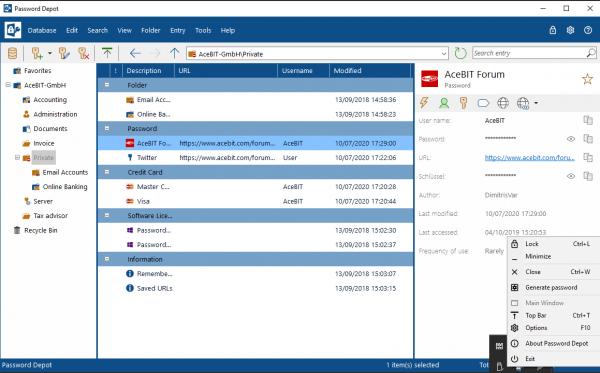Viewport: 600px width, 373px height.
Task: Open the acebit.com forum URL link
Action: (x=530, y=157)
